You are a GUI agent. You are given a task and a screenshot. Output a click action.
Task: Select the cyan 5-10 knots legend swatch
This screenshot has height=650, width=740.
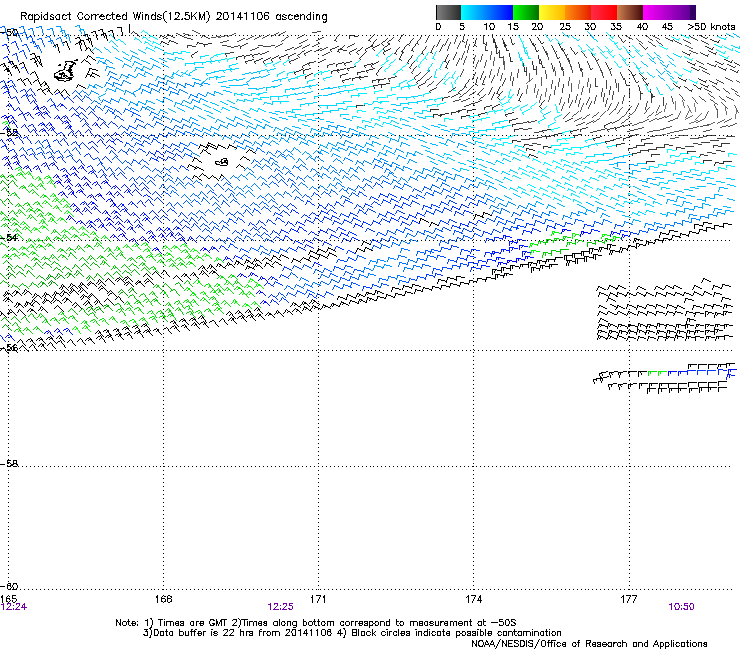[474, 12]
